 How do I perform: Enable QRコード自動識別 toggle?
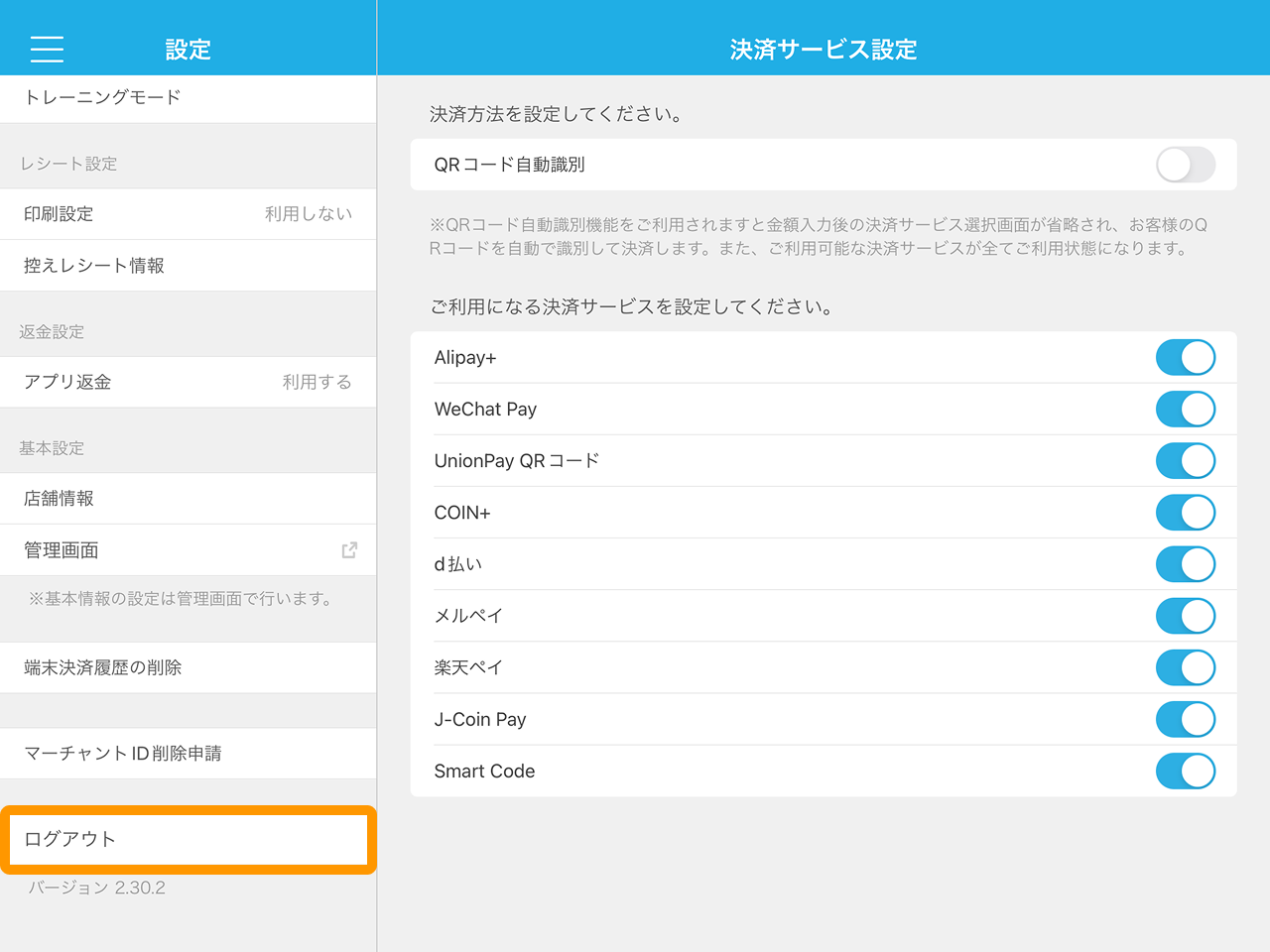click(x=1186, y=165)
